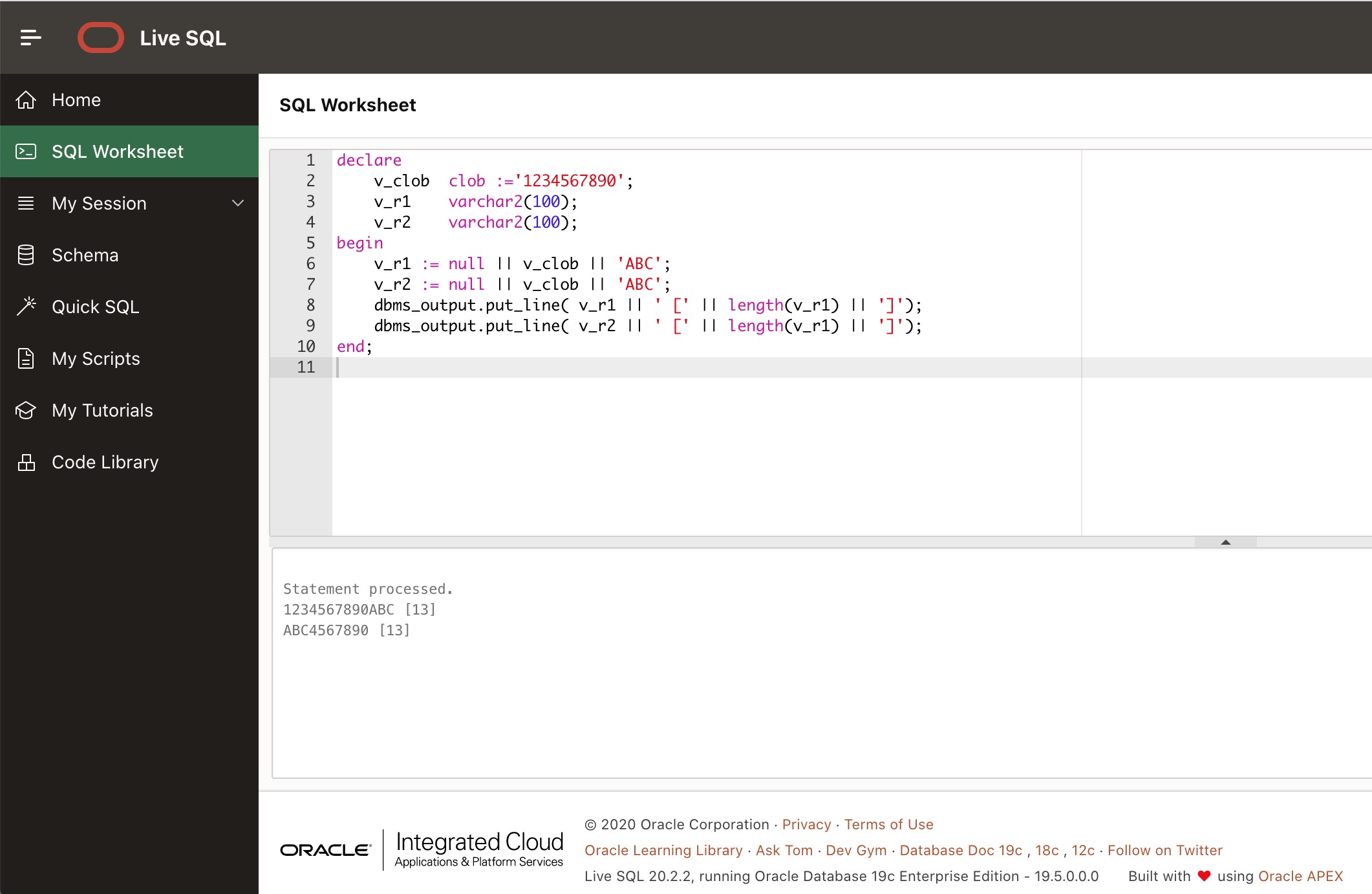Expand the sidebar navigation hamburger menu
1372x894 pixels.
pyautogui.click(x=30, y=37)
